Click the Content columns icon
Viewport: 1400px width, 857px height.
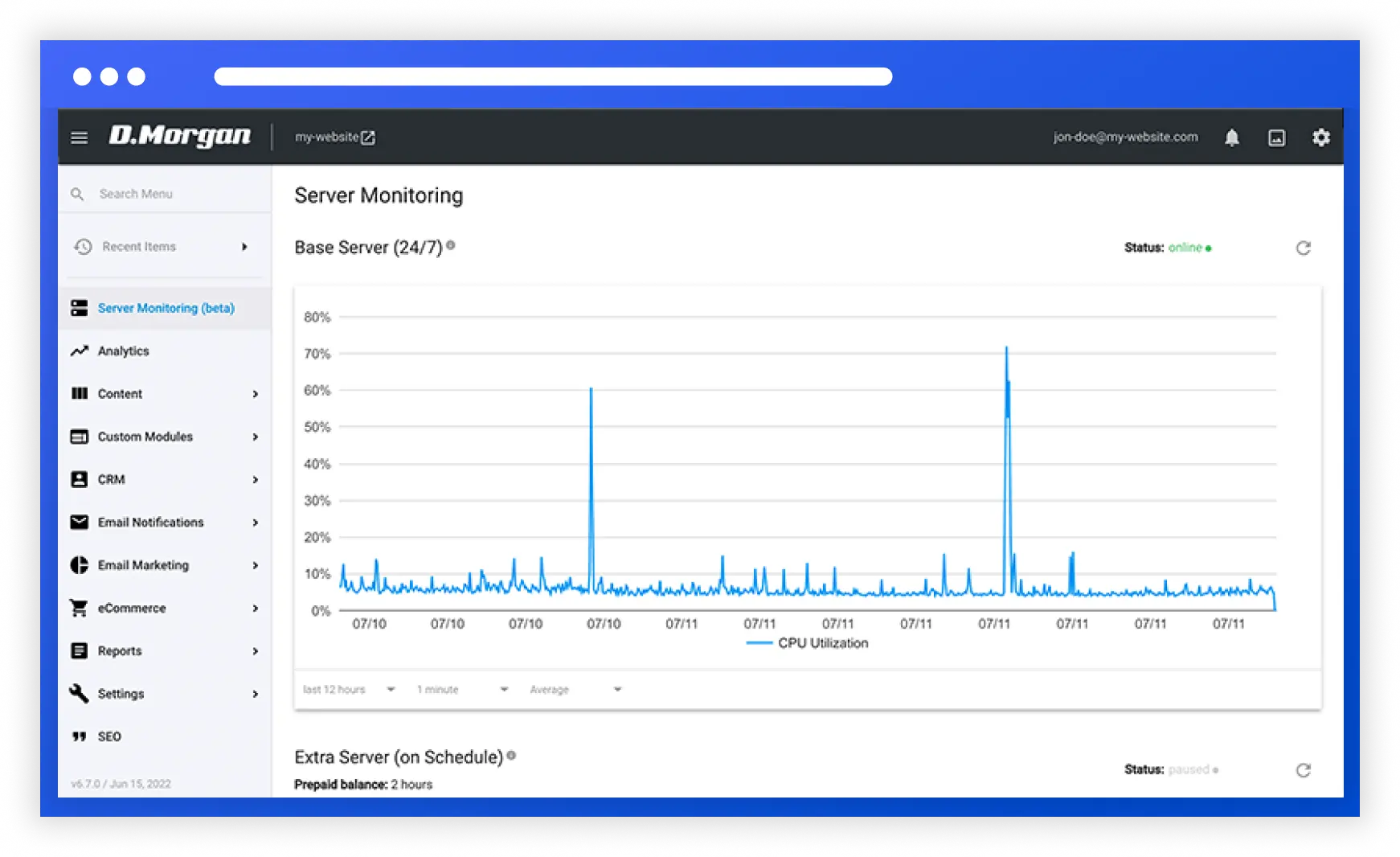[79, 393]
